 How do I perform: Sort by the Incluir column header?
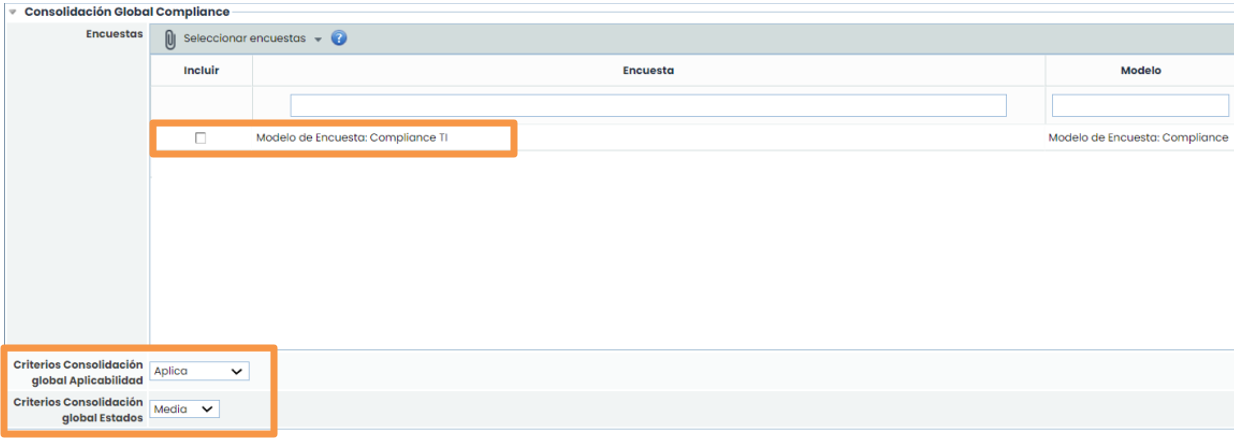click(201, 71)
